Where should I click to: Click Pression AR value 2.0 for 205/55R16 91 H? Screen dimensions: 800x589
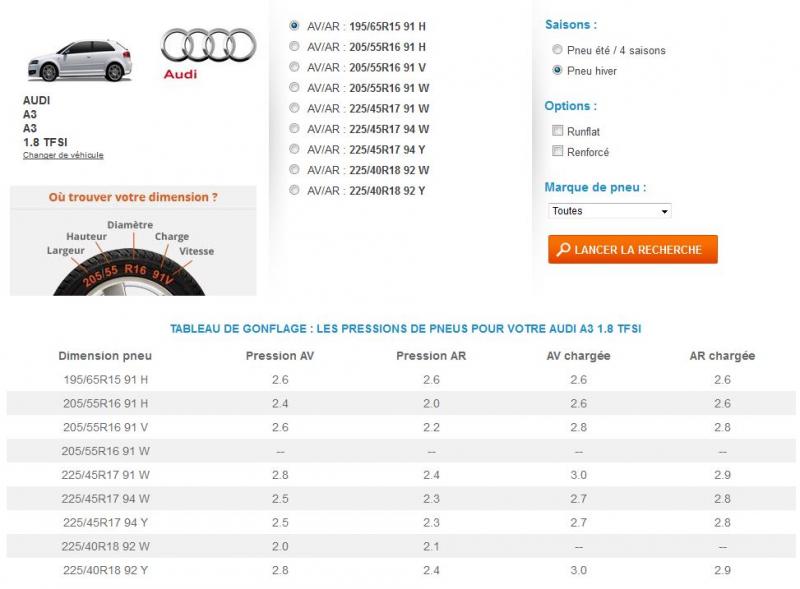coord(431,404)
